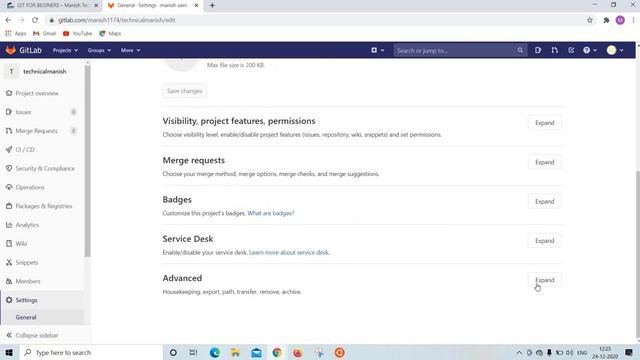Open Microsoft Edge from taskbar
Viewport: 640px width, 360px height.
click(x=215, y=353)
